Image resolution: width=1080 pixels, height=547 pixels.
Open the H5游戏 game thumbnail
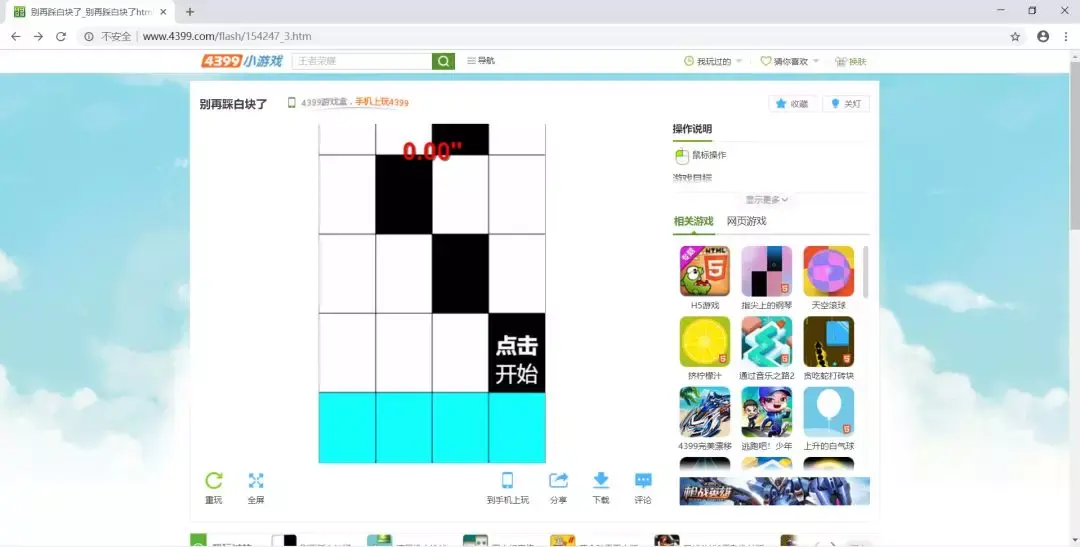click(x=705, y=271)
